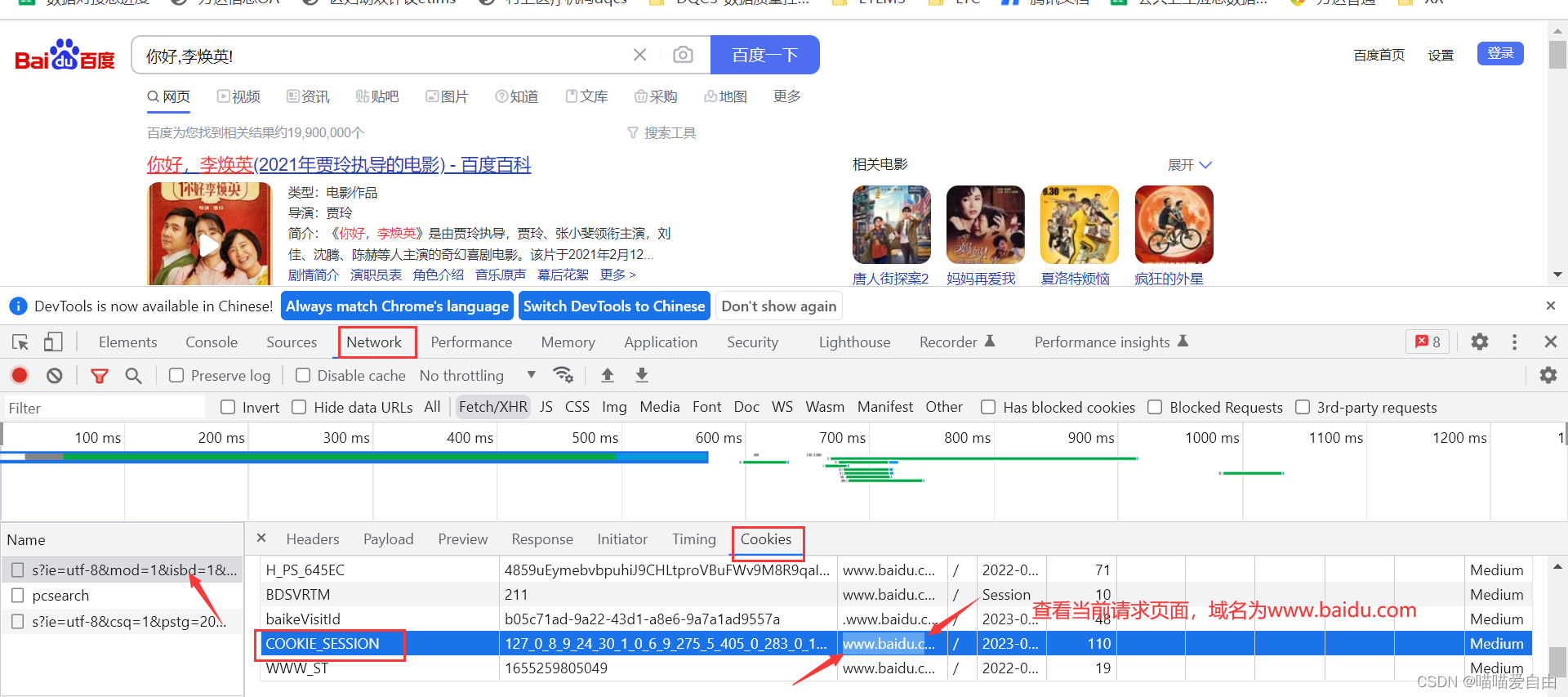1568x697 pixels.
Task: Select the Headers detail tab
Action: pyautogui.click(x=313, y=538)
